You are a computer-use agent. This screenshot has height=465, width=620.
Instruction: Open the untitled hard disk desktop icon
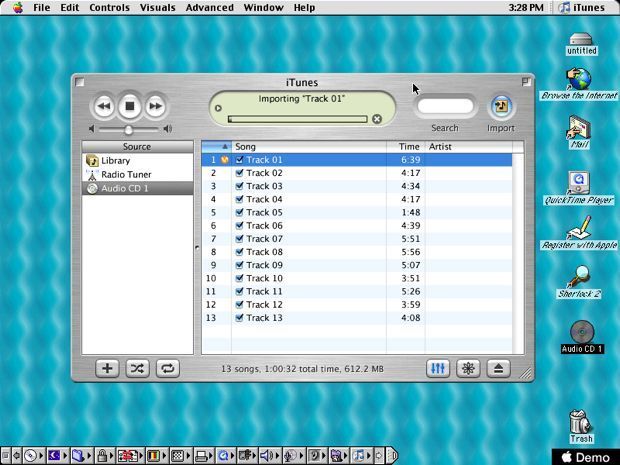click(x=581, y=43)
